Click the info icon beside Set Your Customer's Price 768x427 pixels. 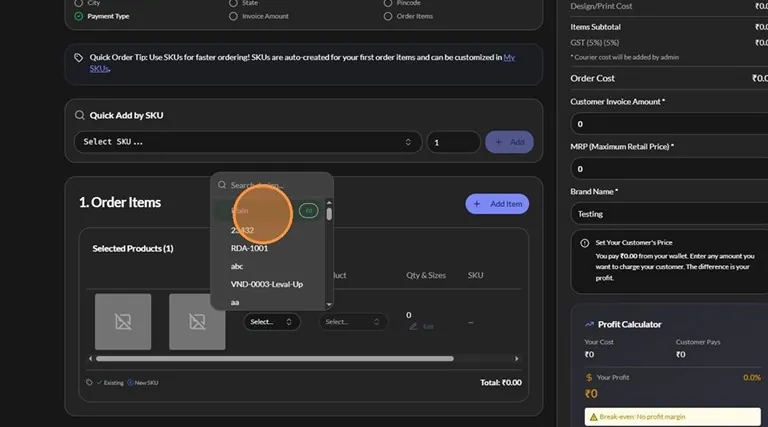584,243
